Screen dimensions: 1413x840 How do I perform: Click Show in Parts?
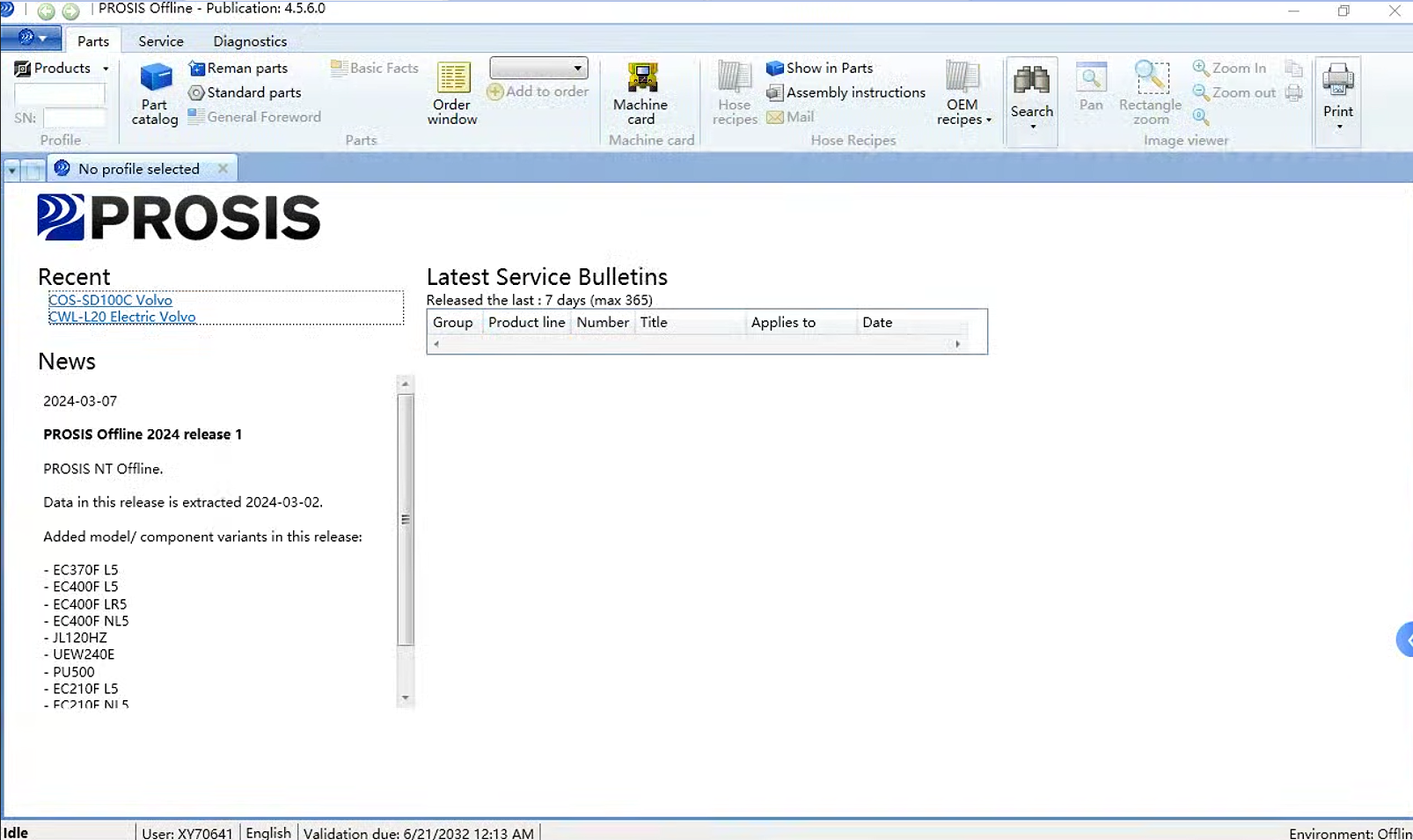pos(819,68)
